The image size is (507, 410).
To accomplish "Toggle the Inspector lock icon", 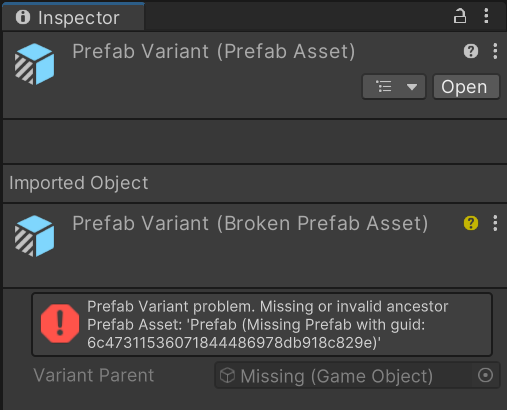I will 460,16.
